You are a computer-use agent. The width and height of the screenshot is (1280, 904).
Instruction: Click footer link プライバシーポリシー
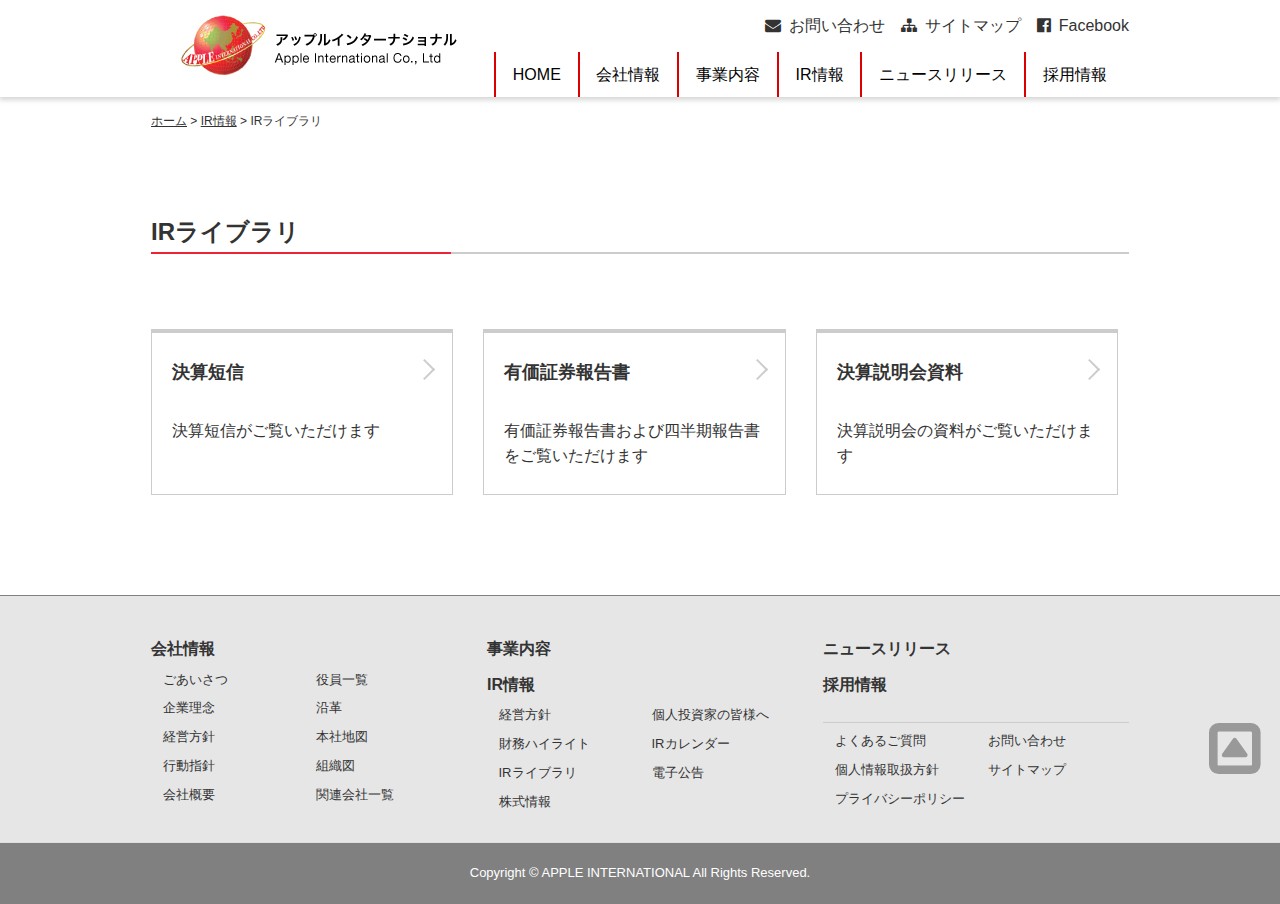click(900, 799)
